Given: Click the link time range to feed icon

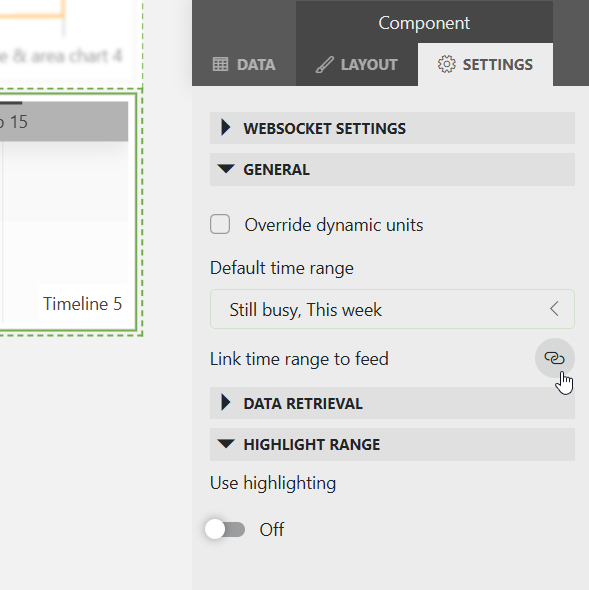Looking at the screenshot, I should pyautogui.click(x=554, y=358).
